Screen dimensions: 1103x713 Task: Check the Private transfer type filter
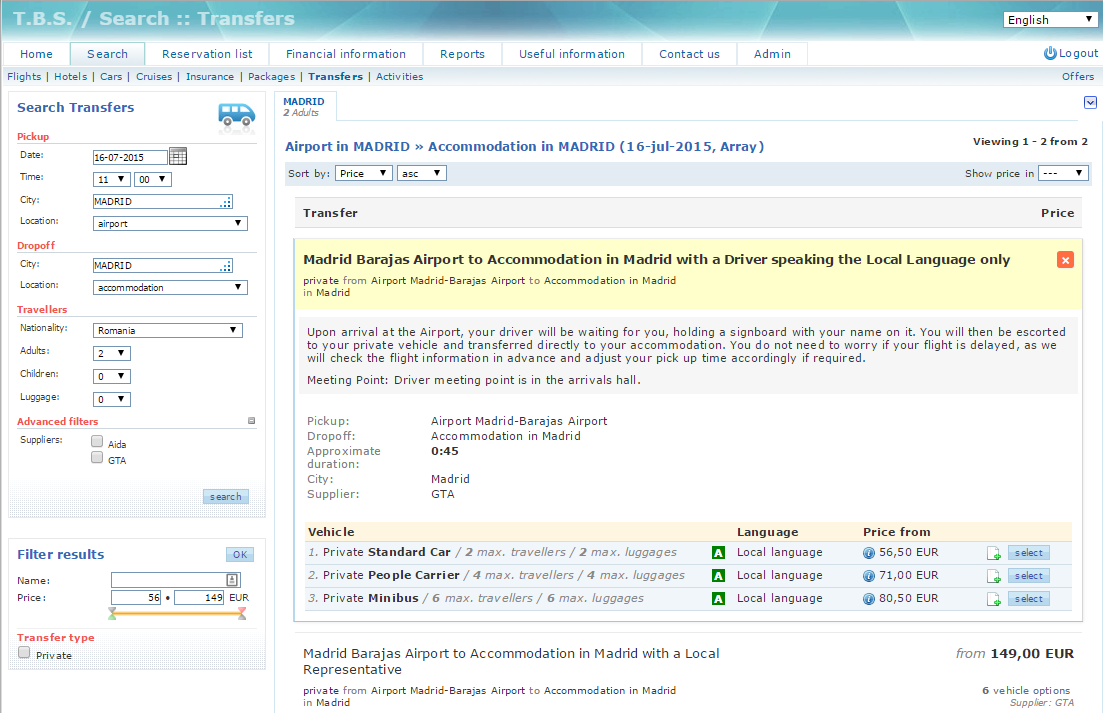(24, 653)
